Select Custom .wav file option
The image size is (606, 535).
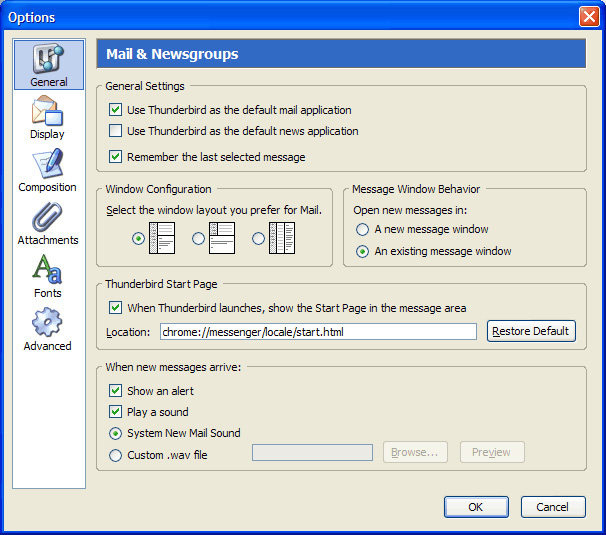(115, 455)
